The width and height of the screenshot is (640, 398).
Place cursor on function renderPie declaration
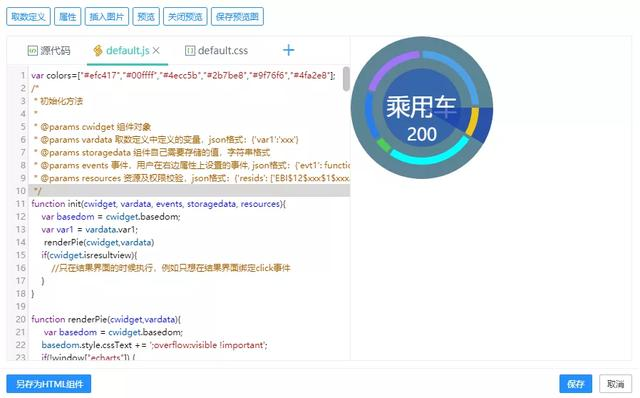tap(106, 319)
